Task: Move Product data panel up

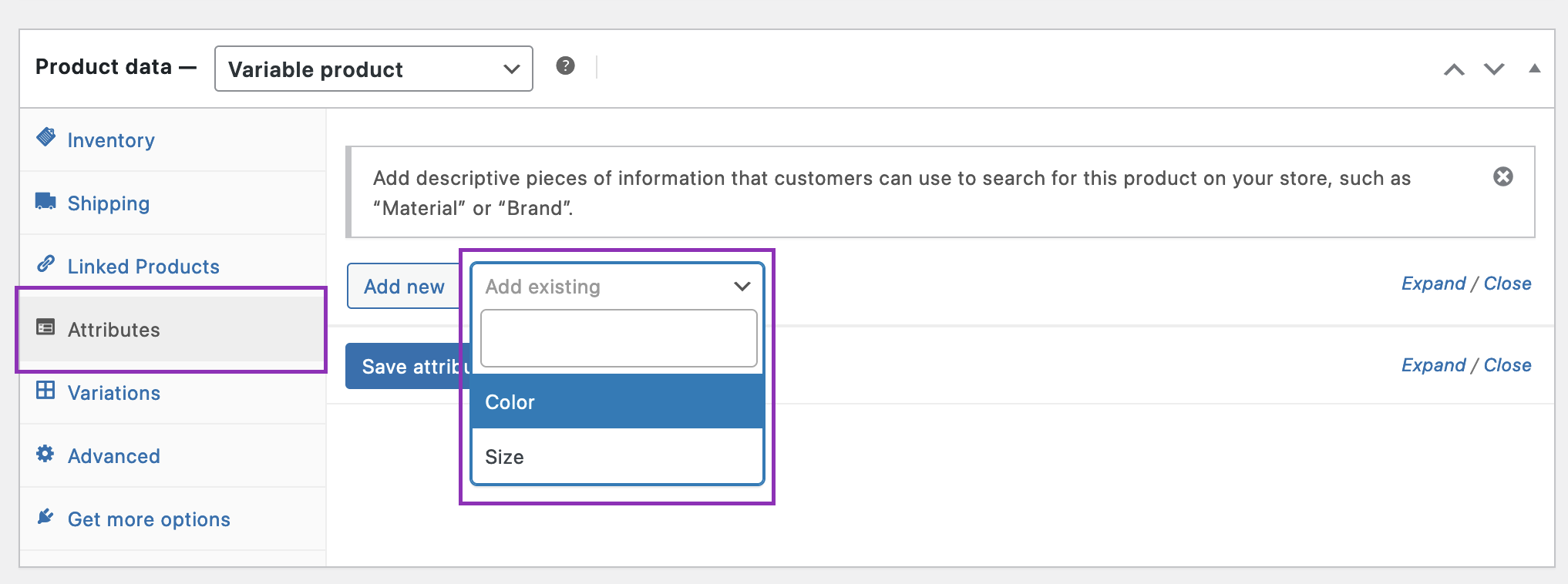Action: click(x=1454, y=70)
